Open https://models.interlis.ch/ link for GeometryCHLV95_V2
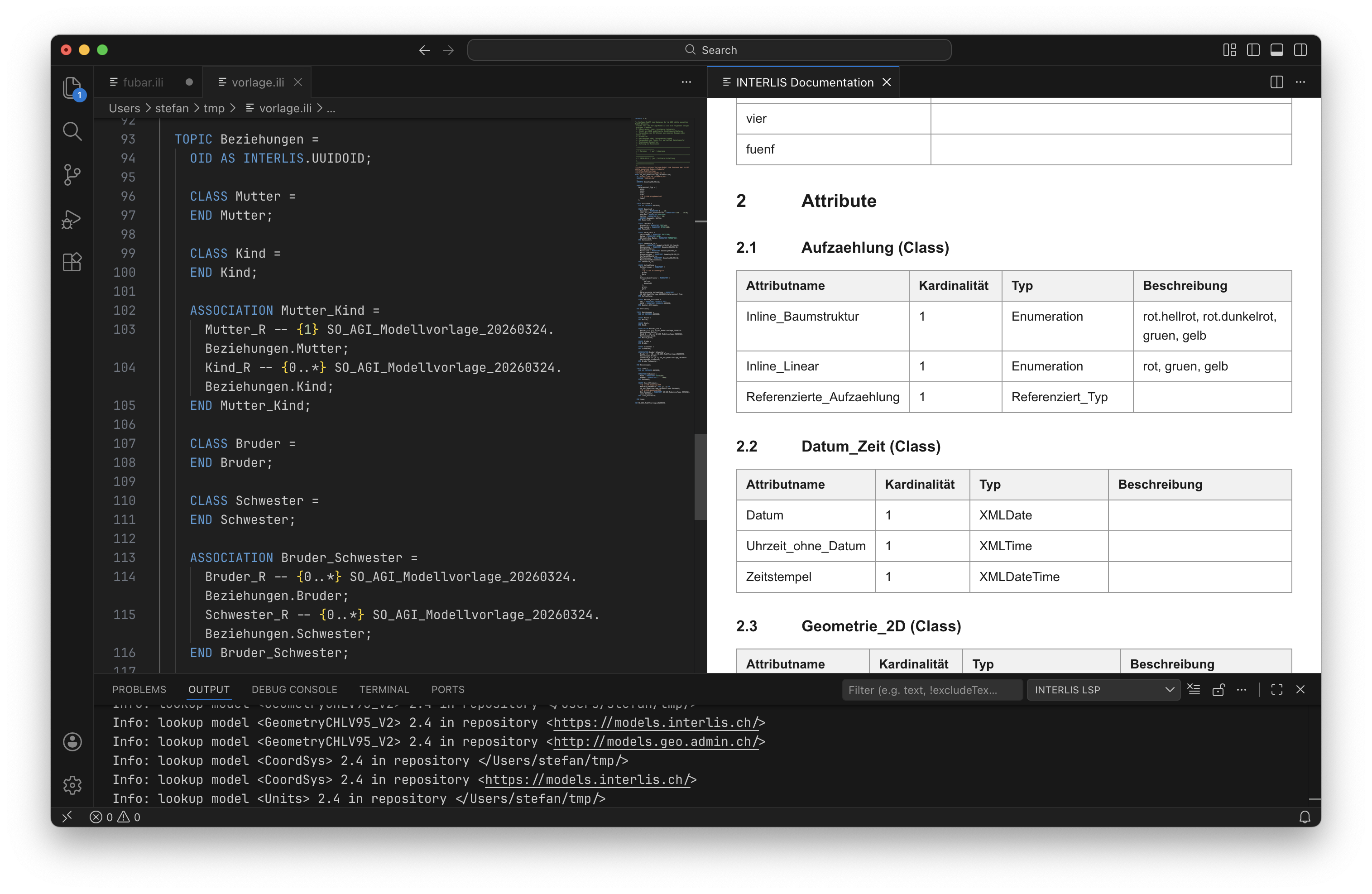Screen dimensions: 1372x894 coord(656,723)
